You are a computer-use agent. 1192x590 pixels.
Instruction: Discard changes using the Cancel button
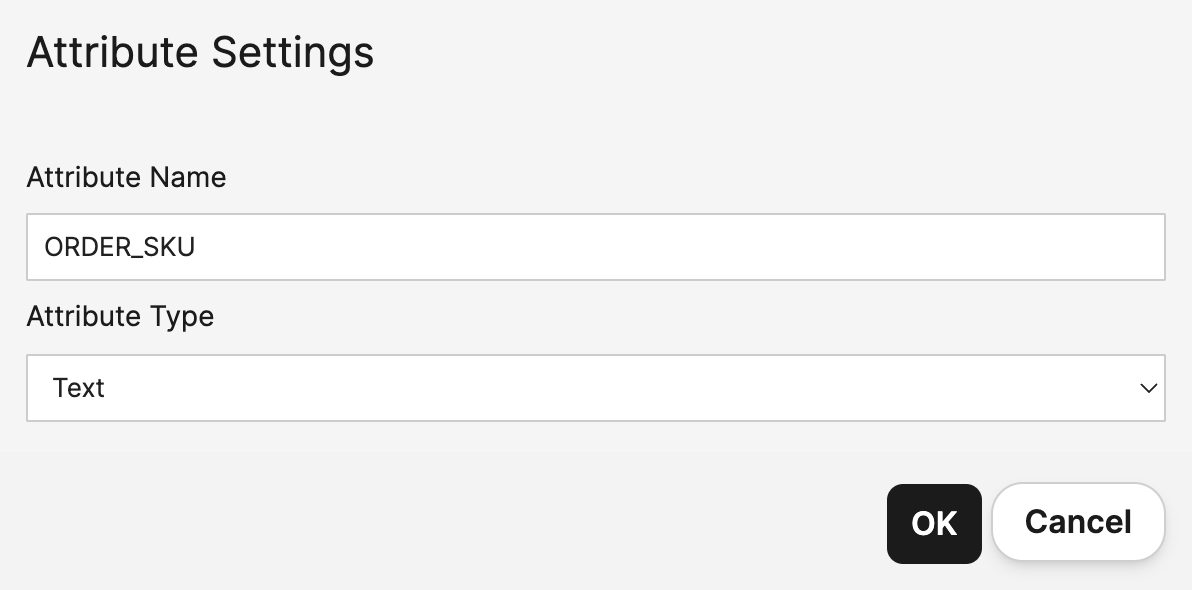point(1078,522)
